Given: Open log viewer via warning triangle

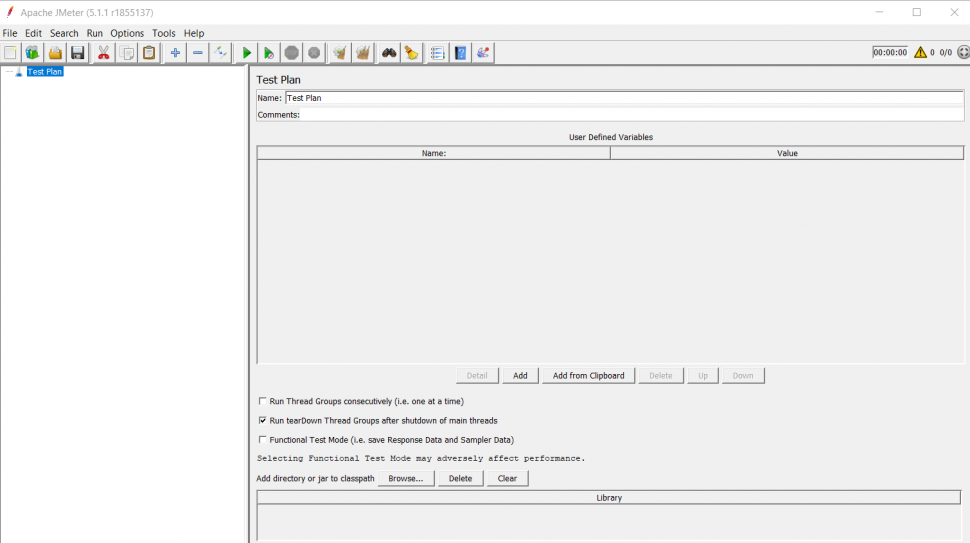Looking at the screenshot, I should pos(921,53).
